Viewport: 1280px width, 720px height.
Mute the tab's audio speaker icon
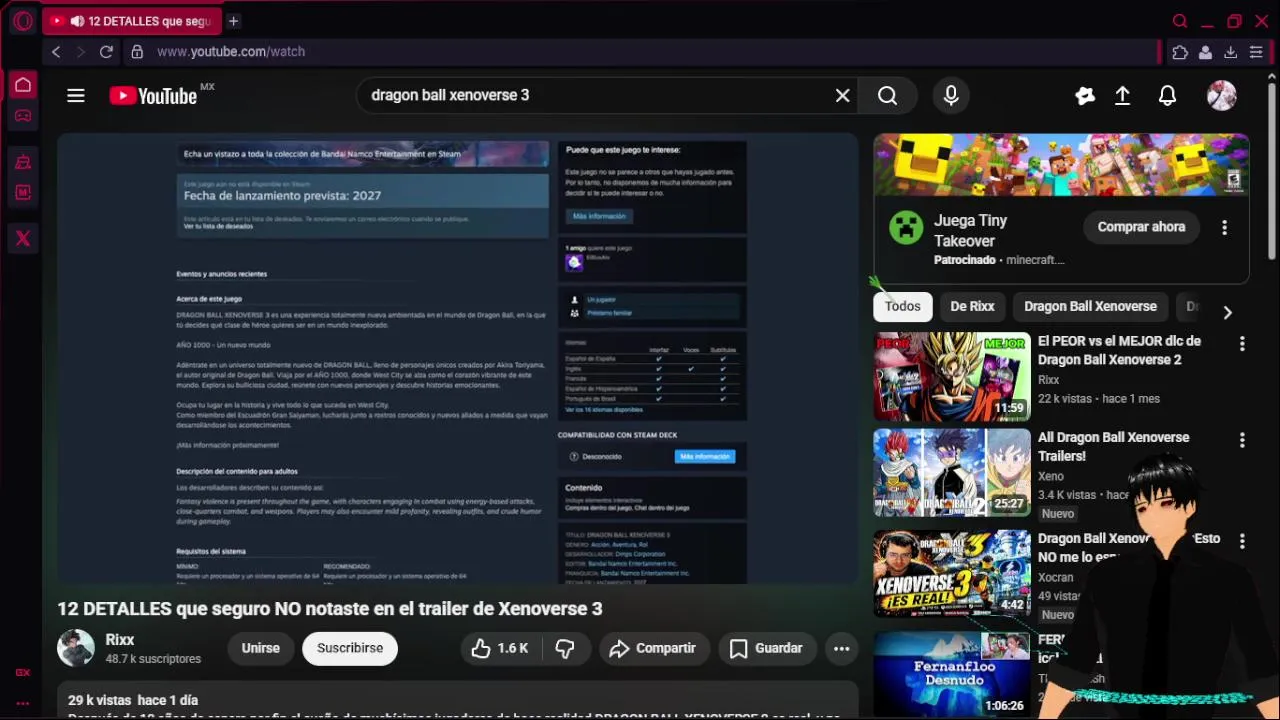(77, 21)
